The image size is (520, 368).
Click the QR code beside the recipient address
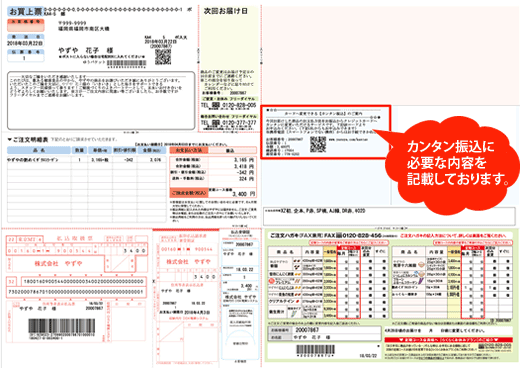pos(163,57)
